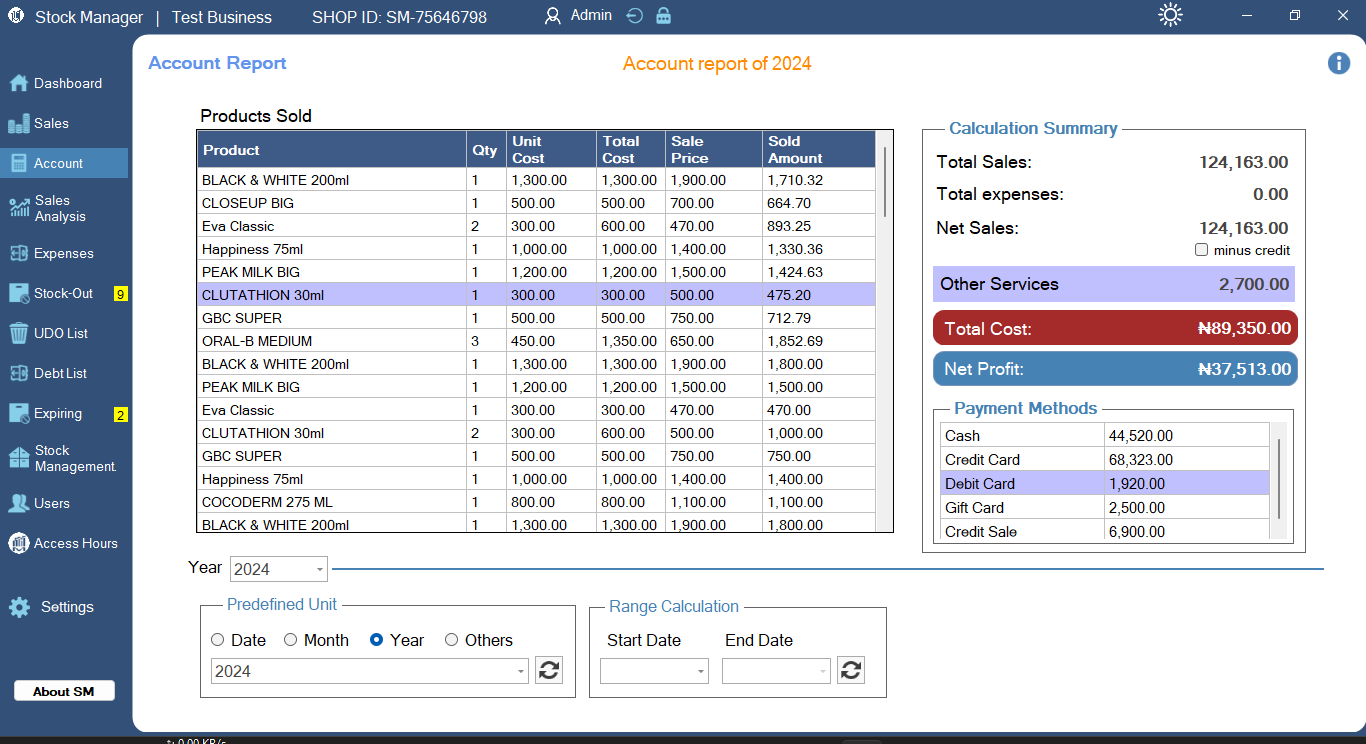Enable the minus credit checkbox
The height and width of the screenshot is (744, 1366).
click(1201, 250)
